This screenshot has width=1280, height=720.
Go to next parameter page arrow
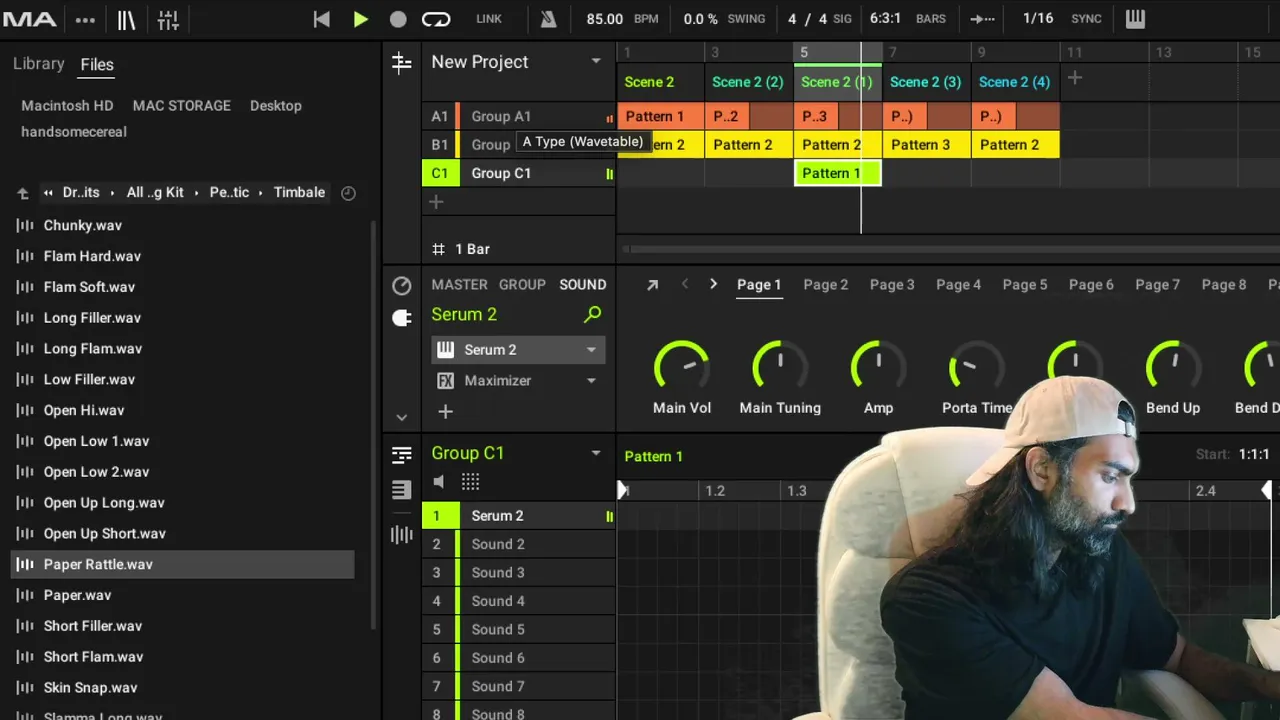tap(713, 285)
